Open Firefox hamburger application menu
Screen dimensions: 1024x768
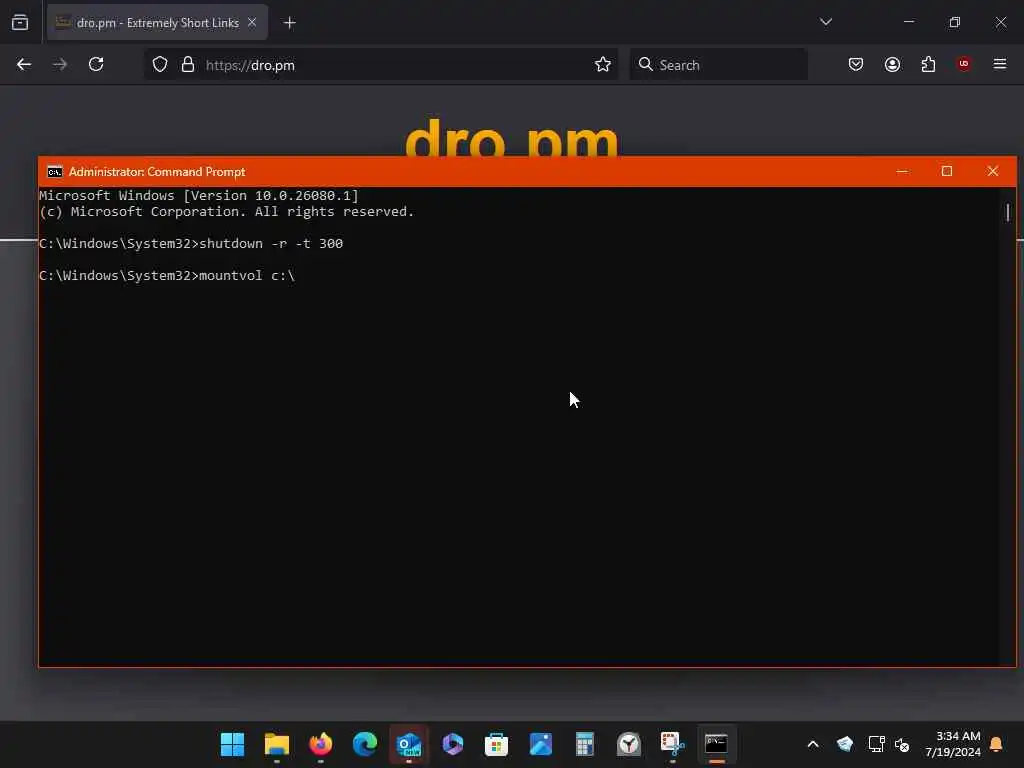[x=999, y=64]
